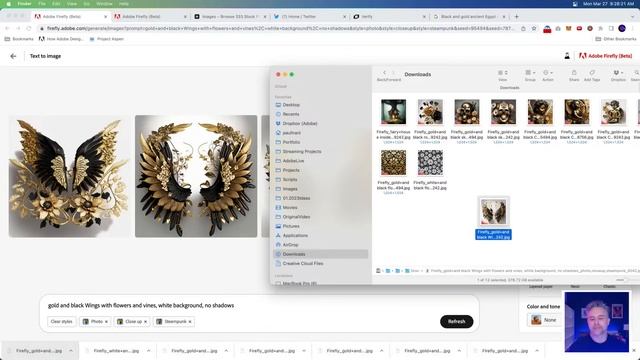Open the Apple menu icon
The image size is (640, 360).
pos(9,4)
